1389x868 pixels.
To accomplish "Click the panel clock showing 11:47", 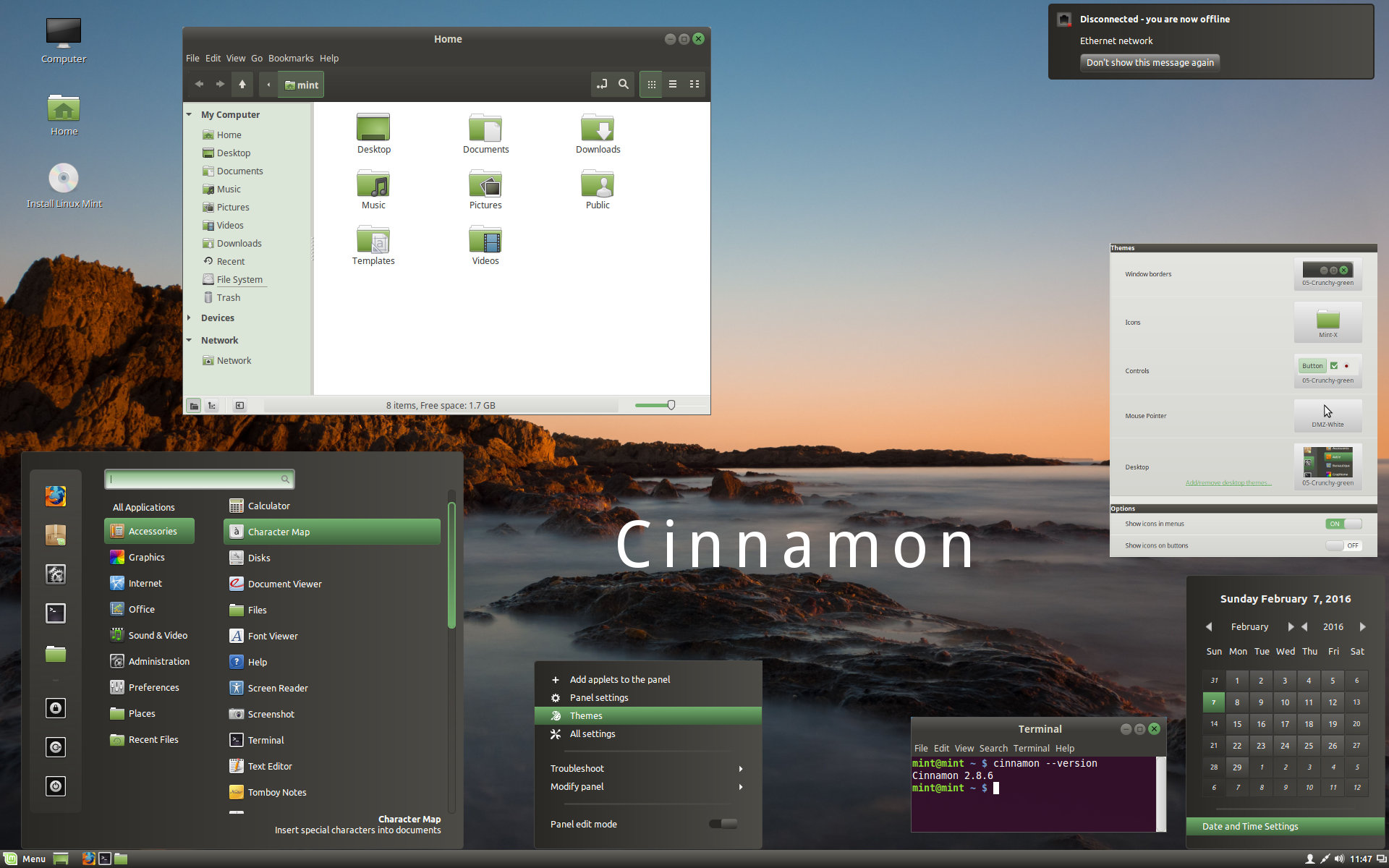I will pyautogui.click(x=1361, y=859).
